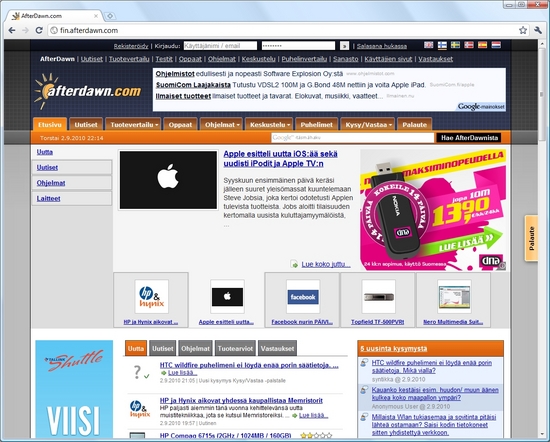The image size is (550, 442).
Task: Open the Rekisteröidy link
Action: click(131, 46)
